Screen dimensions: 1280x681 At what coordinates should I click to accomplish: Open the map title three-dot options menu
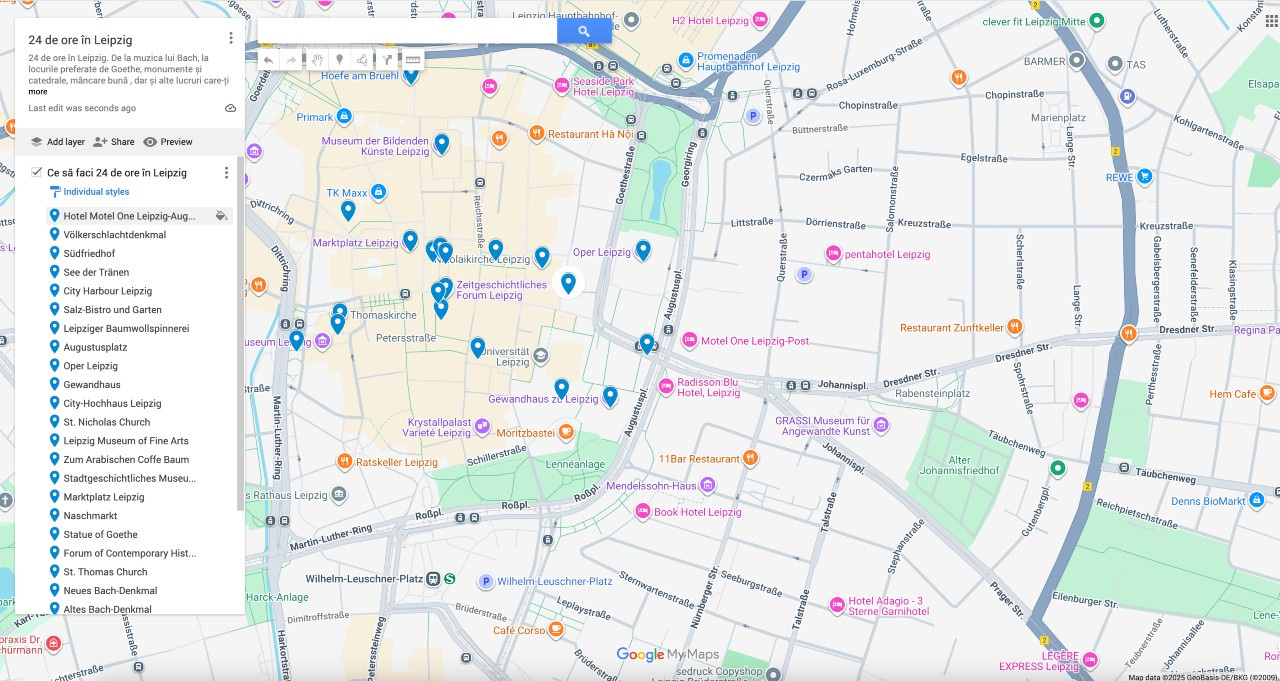click(231, 38)
